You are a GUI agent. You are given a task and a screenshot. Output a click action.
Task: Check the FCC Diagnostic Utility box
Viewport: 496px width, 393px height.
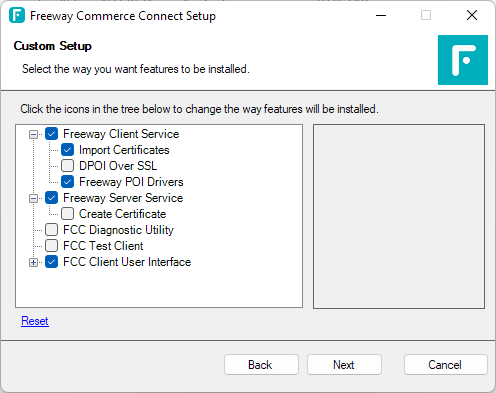pos(52,230)
